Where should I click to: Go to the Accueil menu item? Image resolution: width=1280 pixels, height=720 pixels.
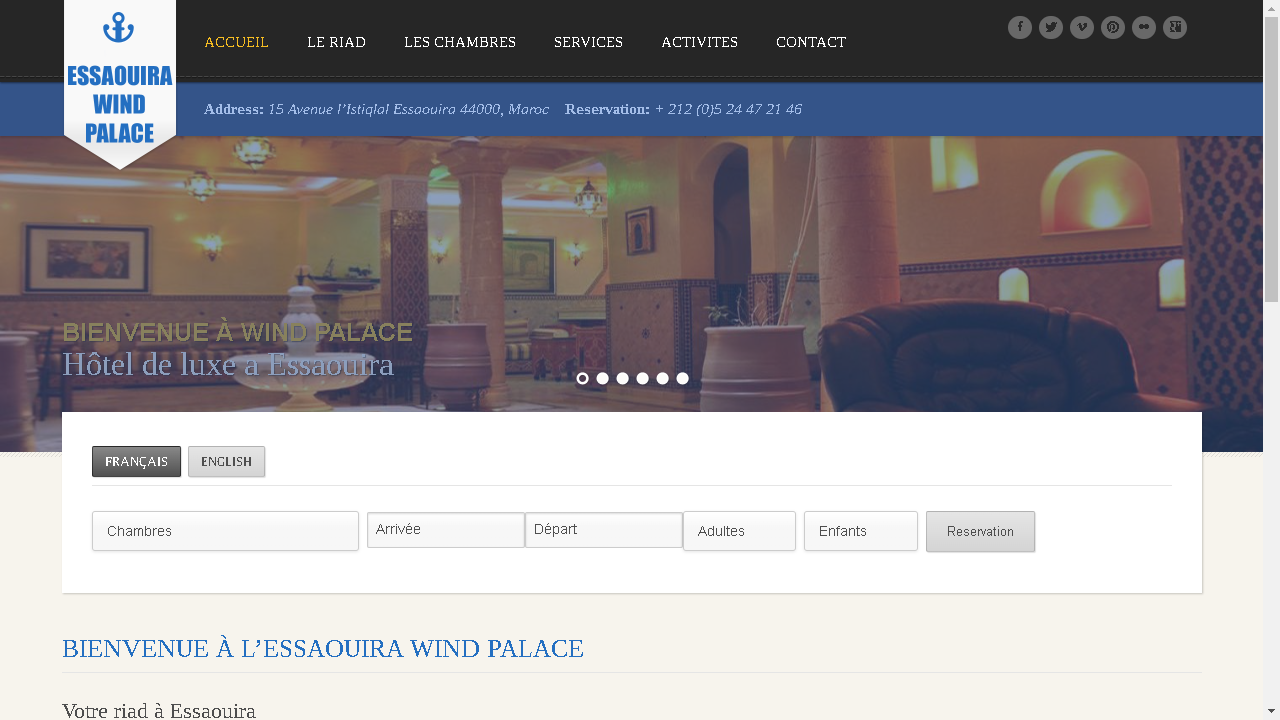coord(236,42)
